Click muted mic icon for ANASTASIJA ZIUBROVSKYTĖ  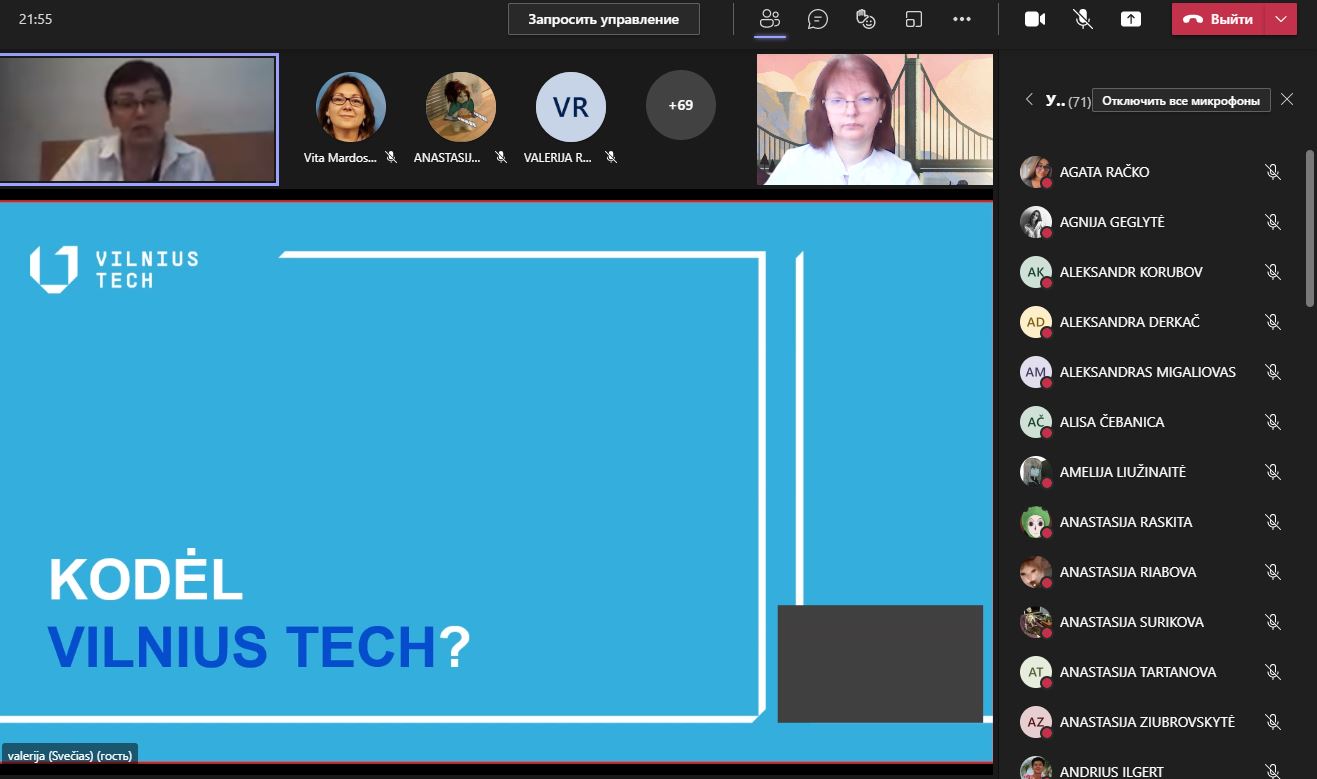click(x=1273, y=722)
